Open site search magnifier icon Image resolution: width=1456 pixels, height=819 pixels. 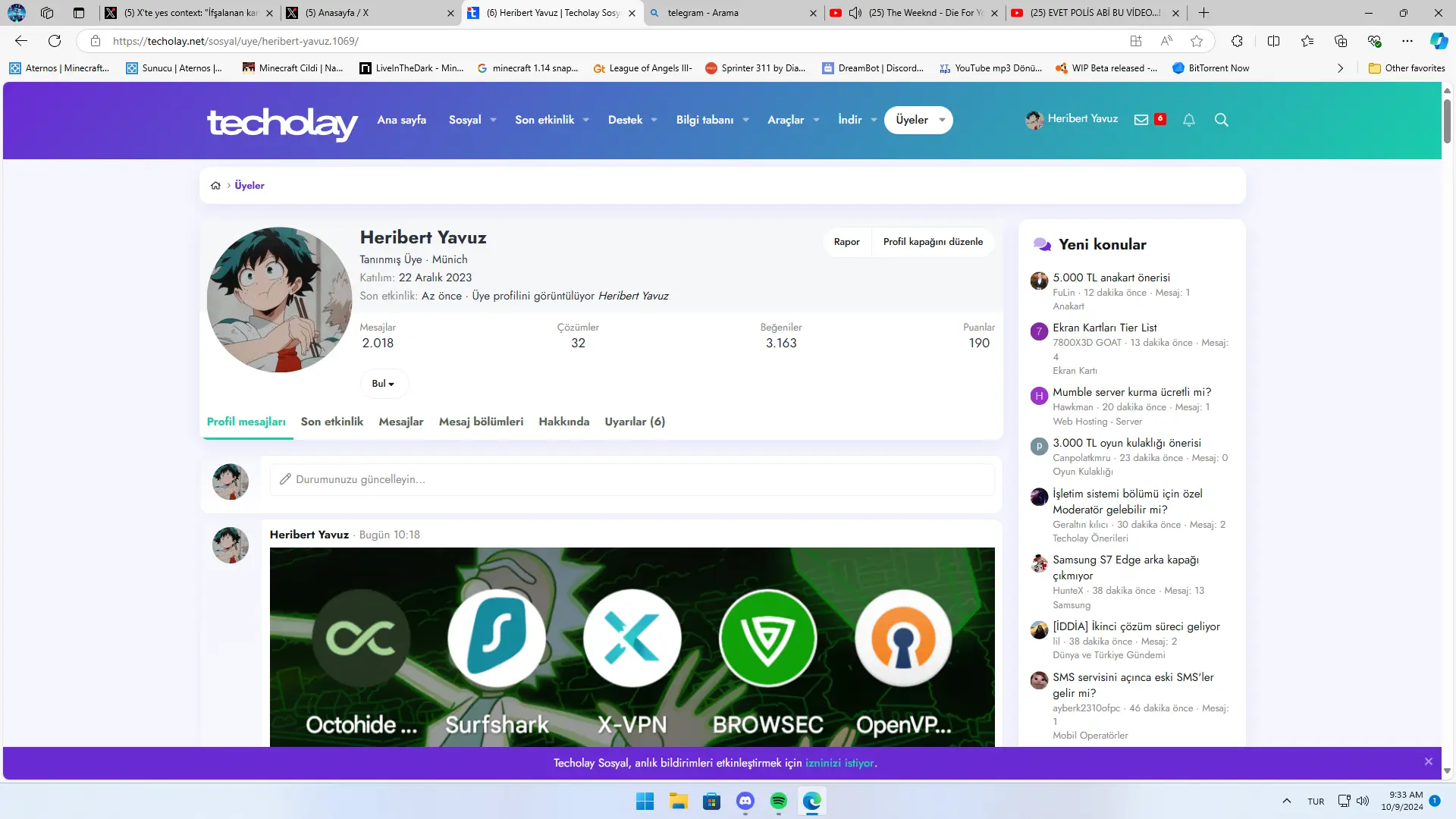point(1222,120)
